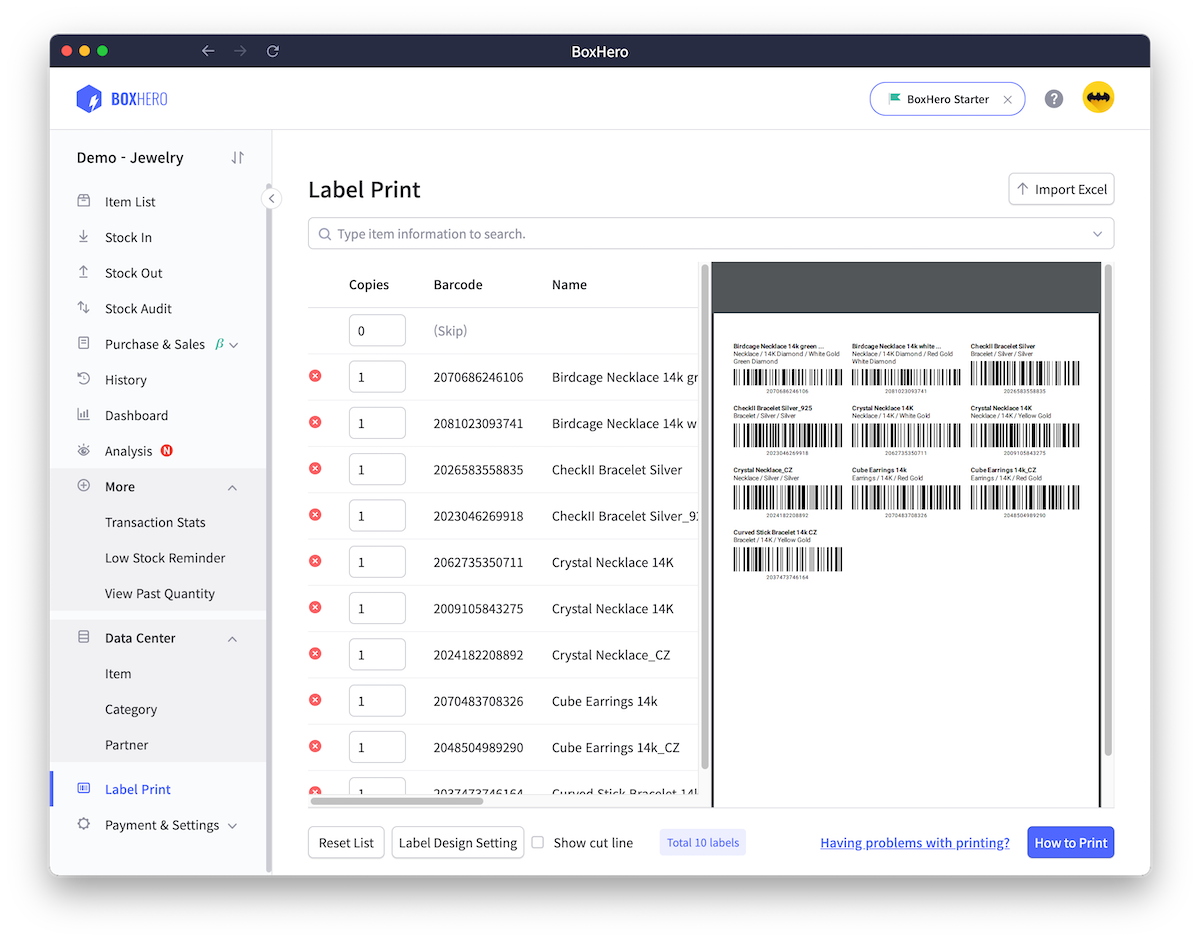1200x941 pixels.
Task: Edit copies field for Skip row
Action: [x=377, y=331]
